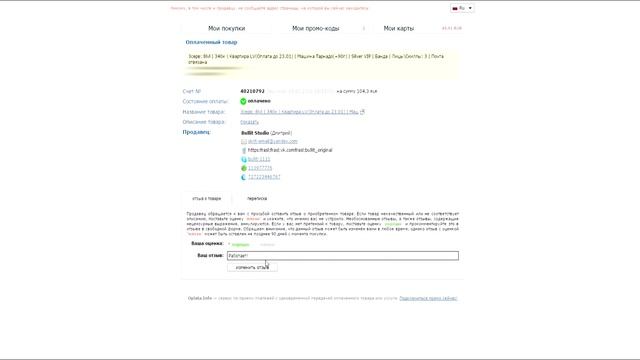Screen dimensions: 640x360
Task: Click the seller phone number link
Action: click(264, 177)
